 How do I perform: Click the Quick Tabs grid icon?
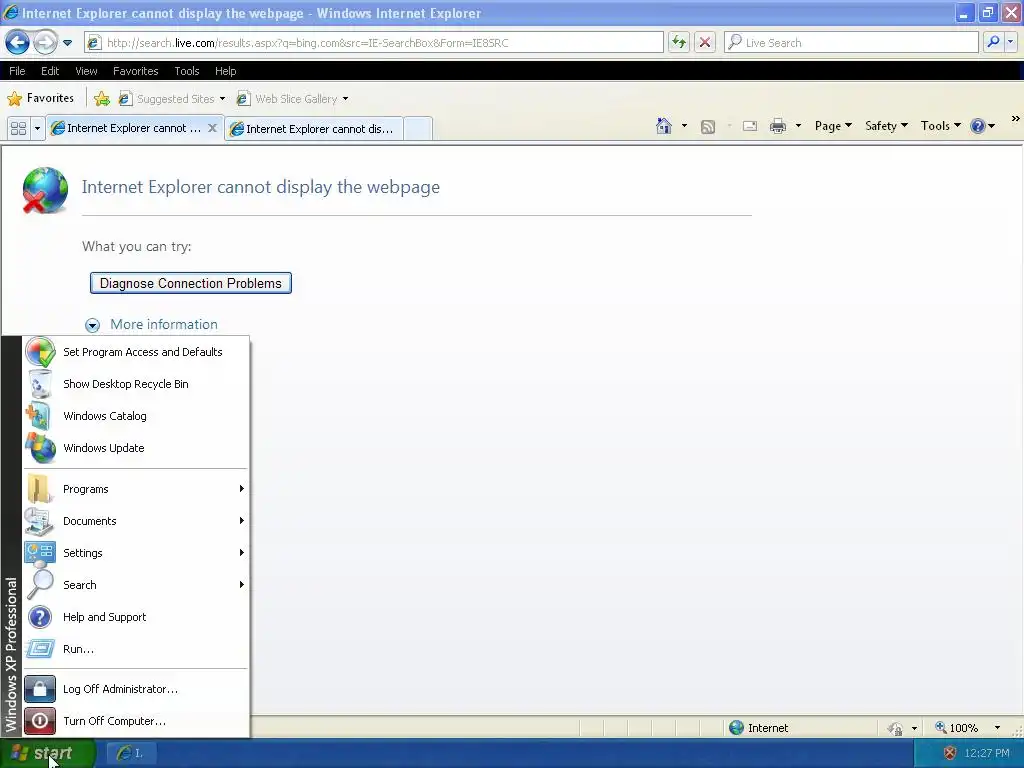pos(18,128)
